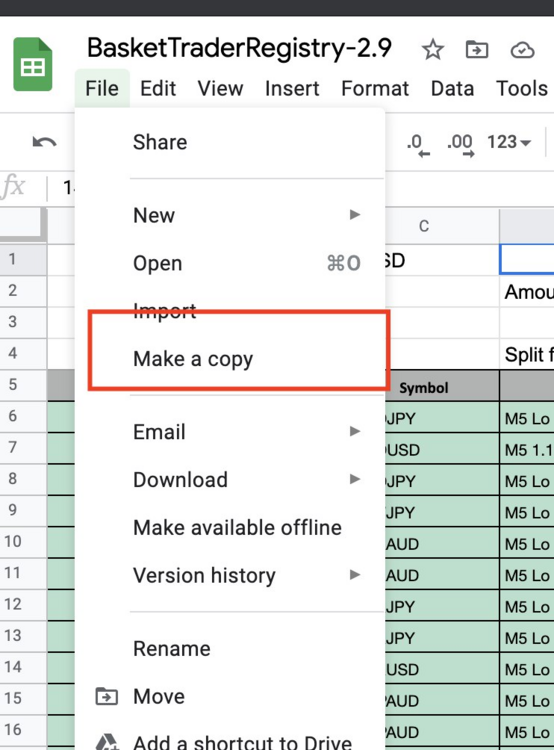Screen dimensions: 554x750
Task: Choose Rename in the File menu
Action: 230,649
